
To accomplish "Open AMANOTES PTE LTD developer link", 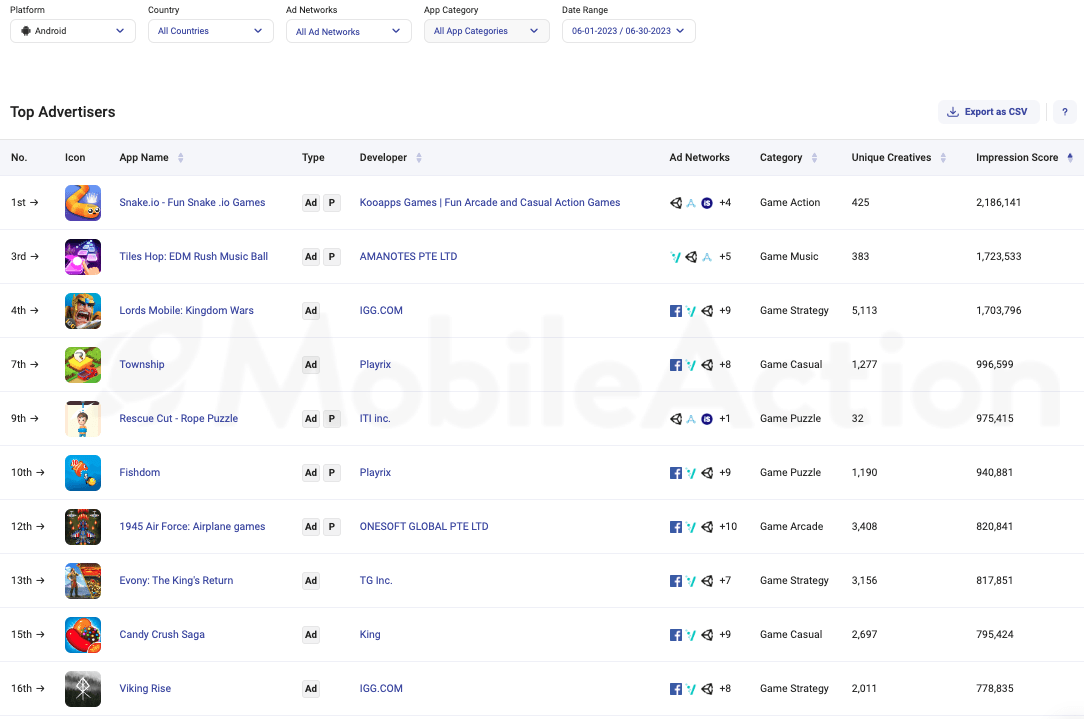I will pos(408,256).
